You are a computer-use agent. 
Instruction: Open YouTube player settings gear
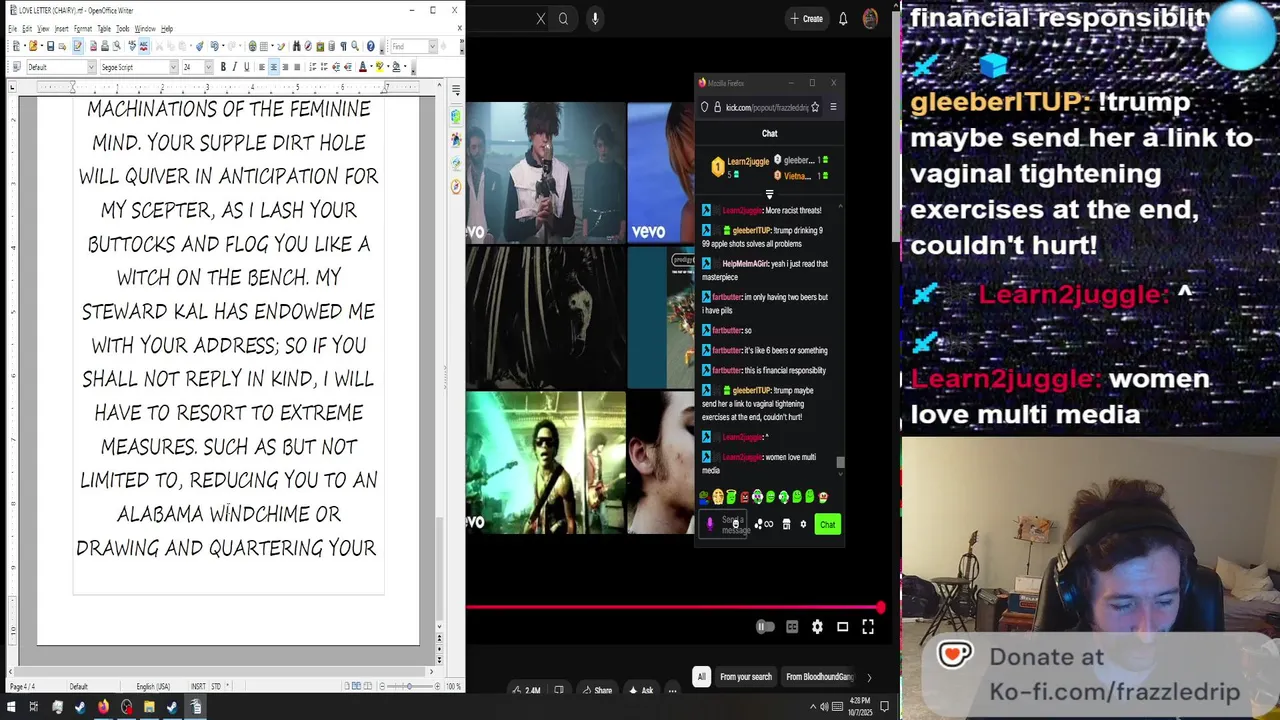pos(817,627)
